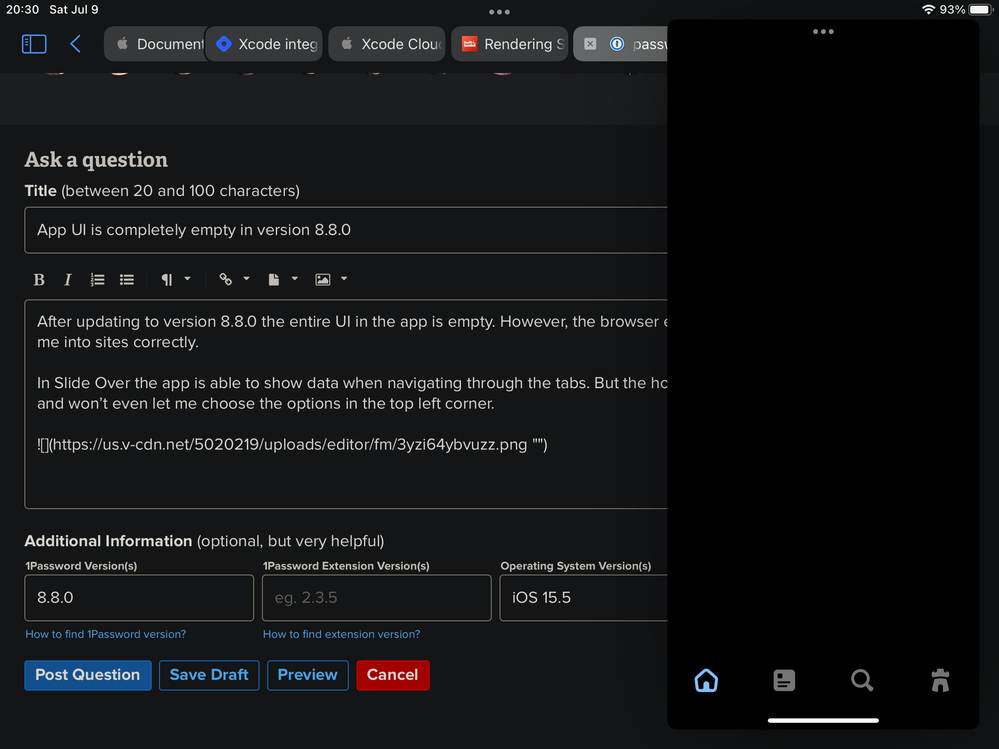Expand the file attachment dropdown
The height and width of the screenshot is (749, 999).
coord(283,280)
